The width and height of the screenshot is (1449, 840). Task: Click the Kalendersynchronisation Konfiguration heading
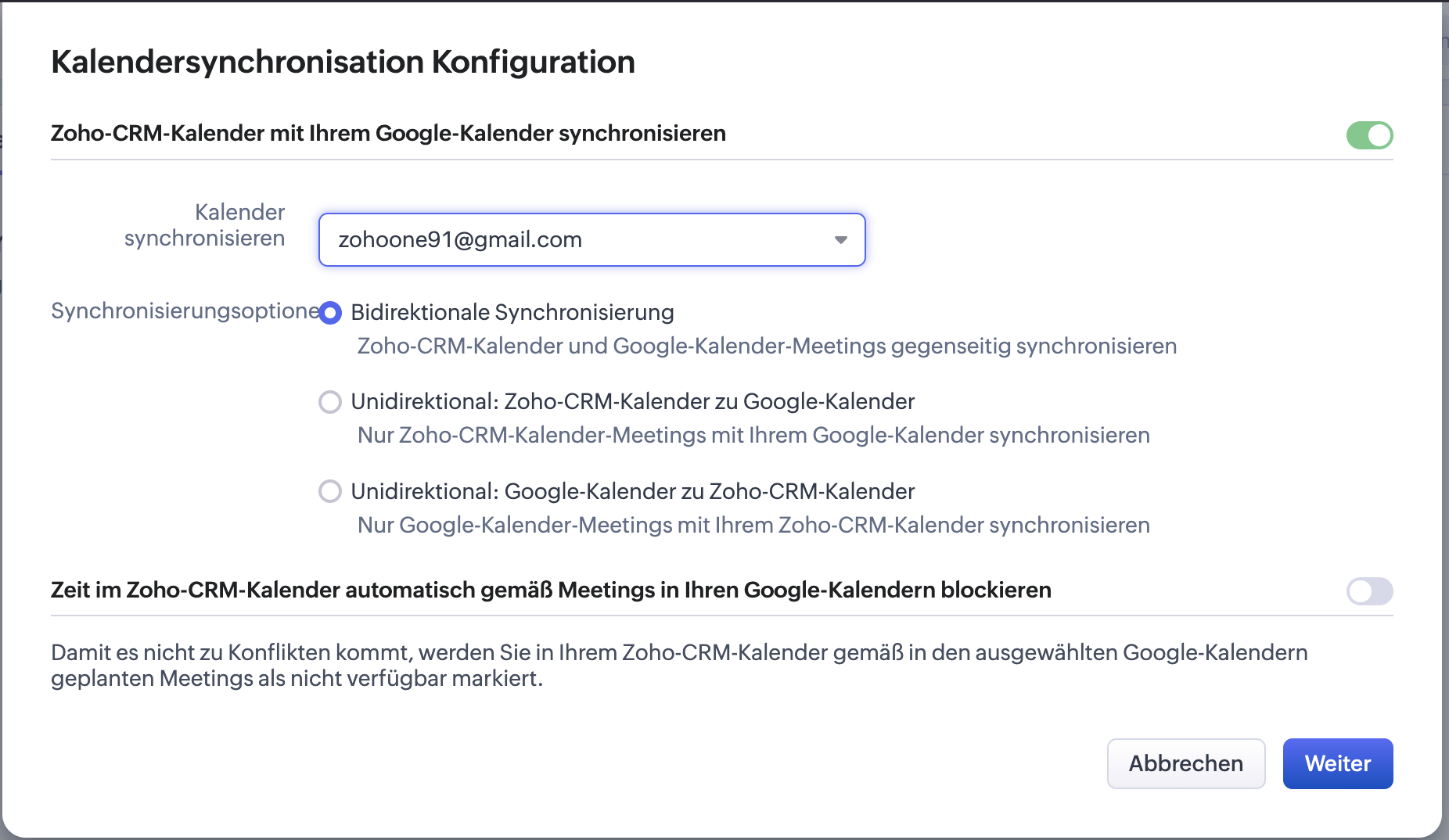click(343, 62)
